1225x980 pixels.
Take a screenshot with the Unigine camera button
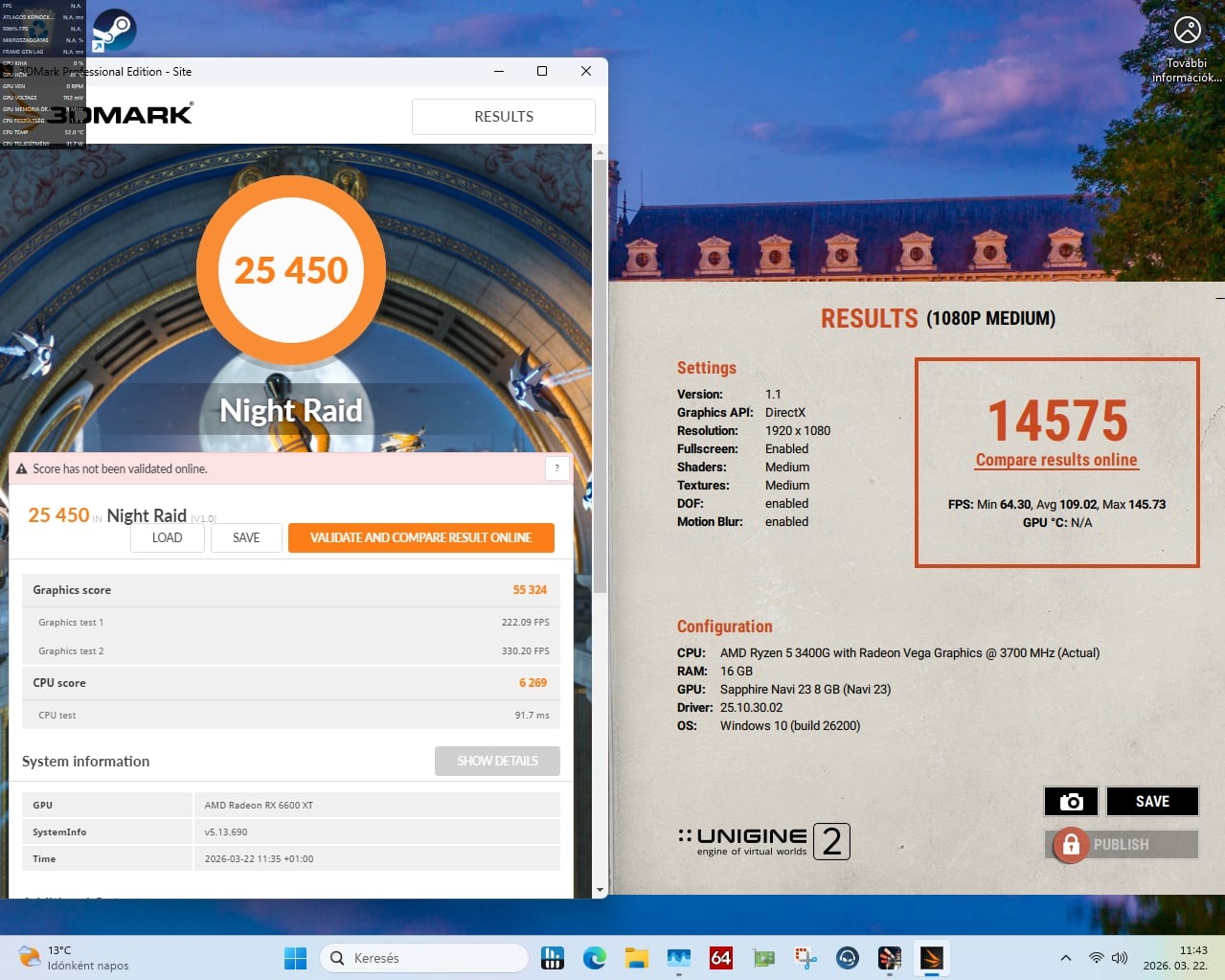(x=1071, y=802)
